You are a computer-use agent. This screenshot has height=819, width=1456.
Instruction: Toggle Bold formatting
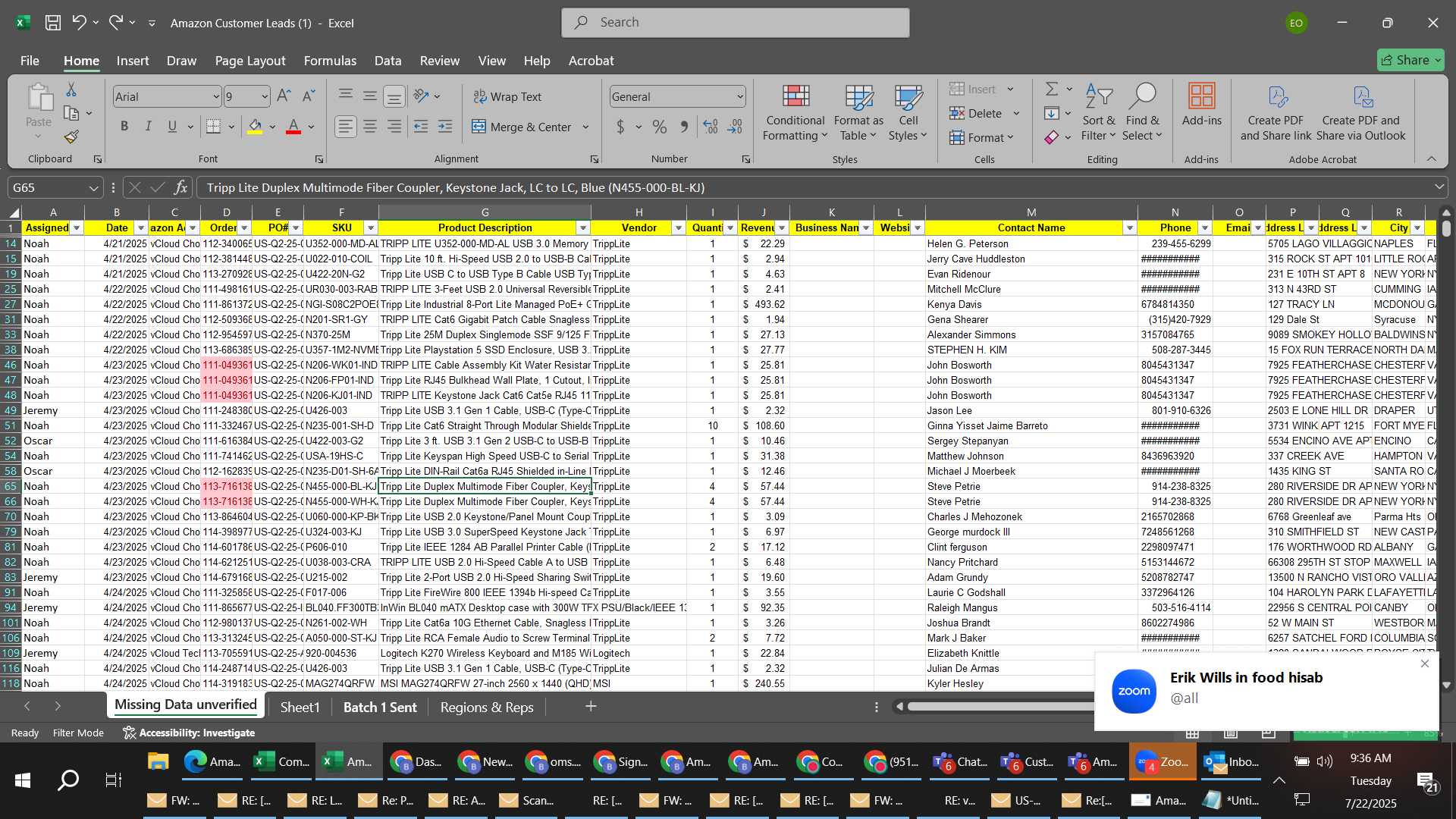click(124, 127)
